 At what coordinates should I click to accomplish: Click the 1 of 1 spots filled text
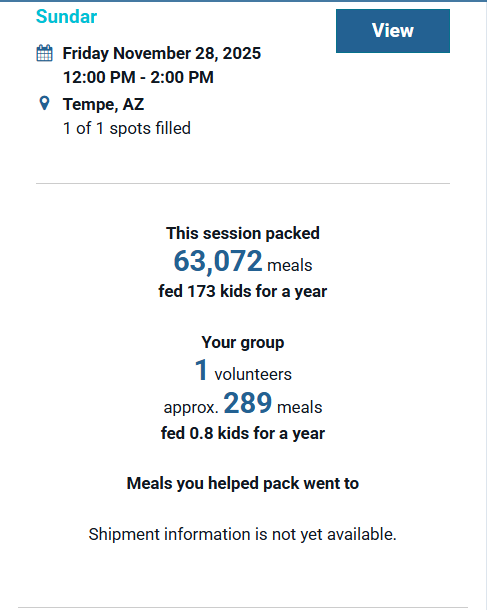(127, 128)
